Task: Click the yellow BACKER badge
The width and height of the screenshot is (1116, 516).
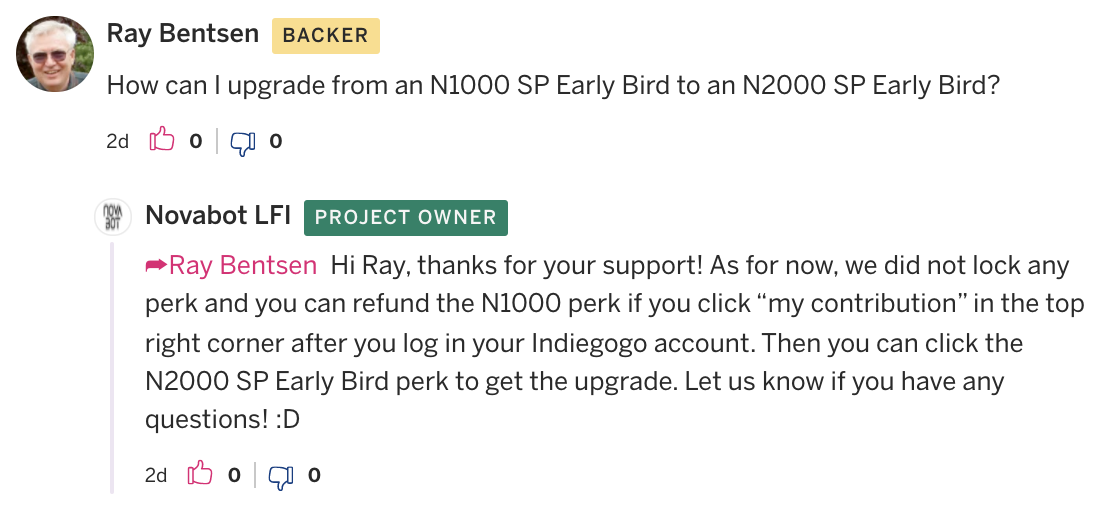Action: [x=325, y=36]
